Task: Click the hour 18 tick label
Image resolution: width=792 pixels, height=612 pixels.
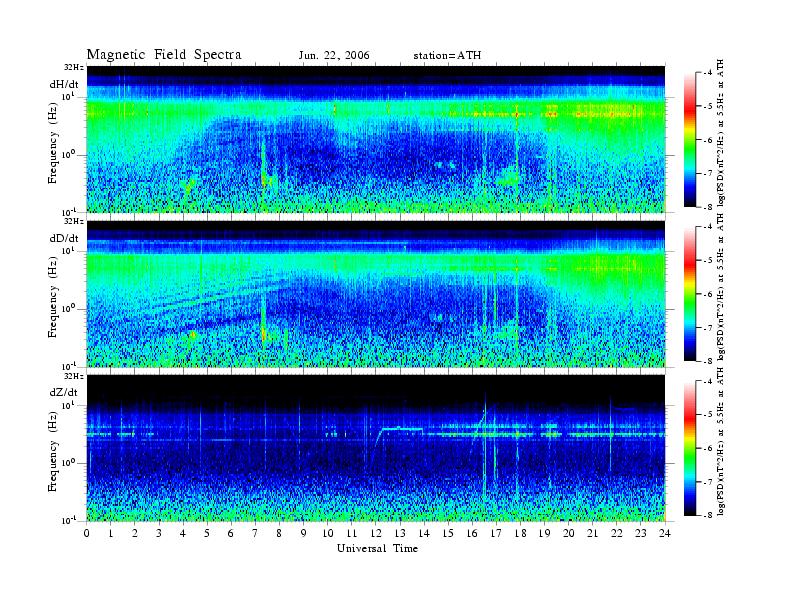Action: [520, 534]
